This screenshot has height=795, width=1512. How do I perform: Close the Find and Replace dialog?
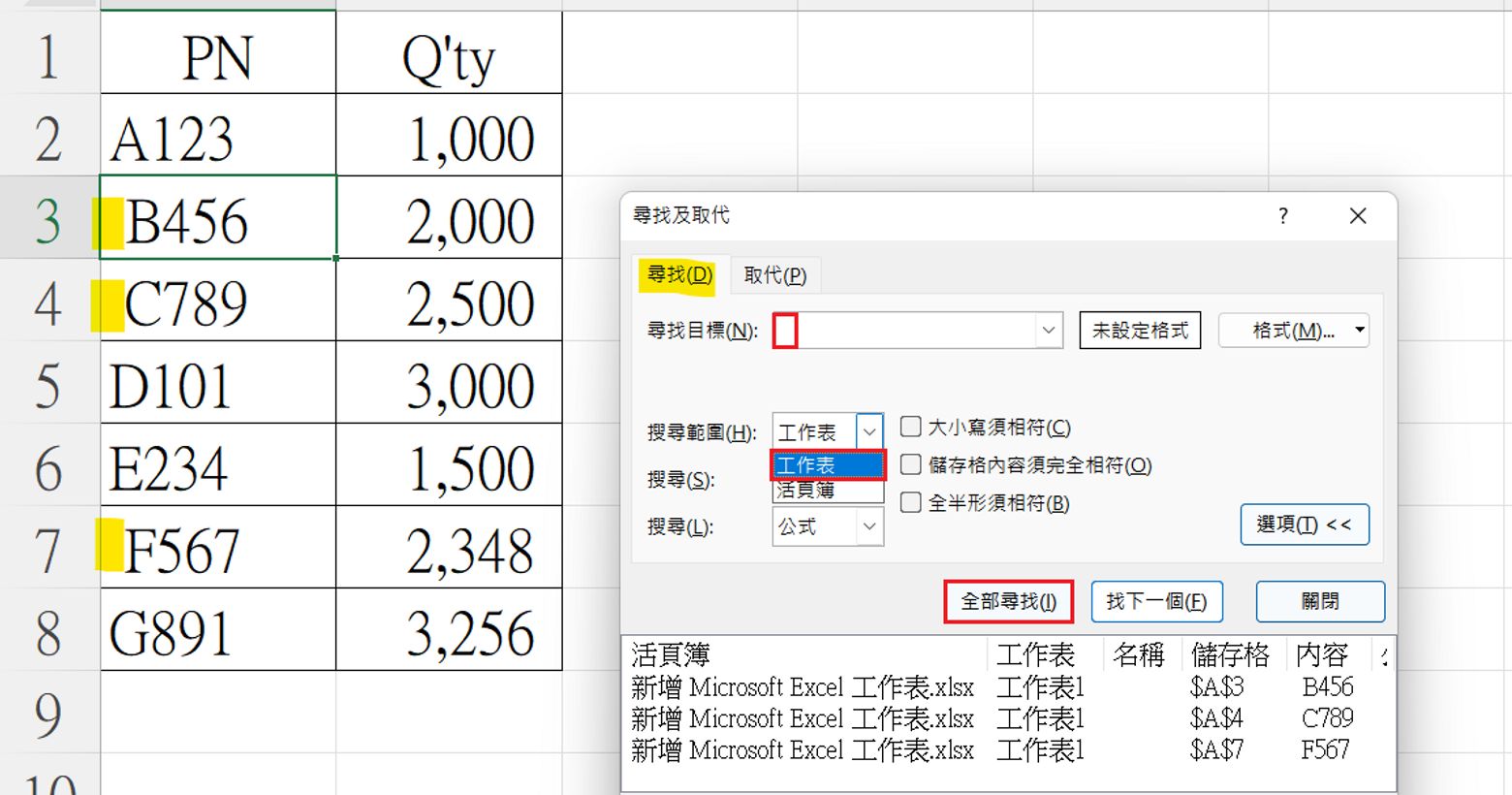pos(1358,216)
